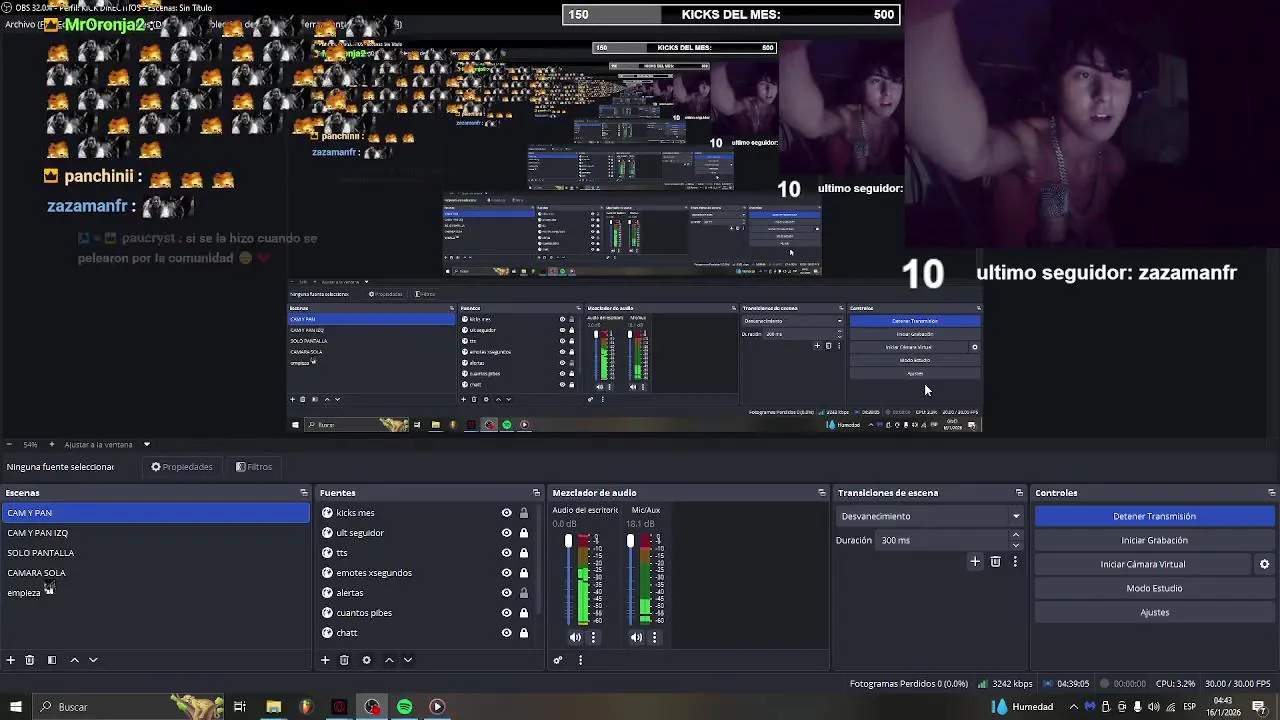Open Spotify from the taskbar
The height and width of the screenshot is (720, 1280).
404,707
